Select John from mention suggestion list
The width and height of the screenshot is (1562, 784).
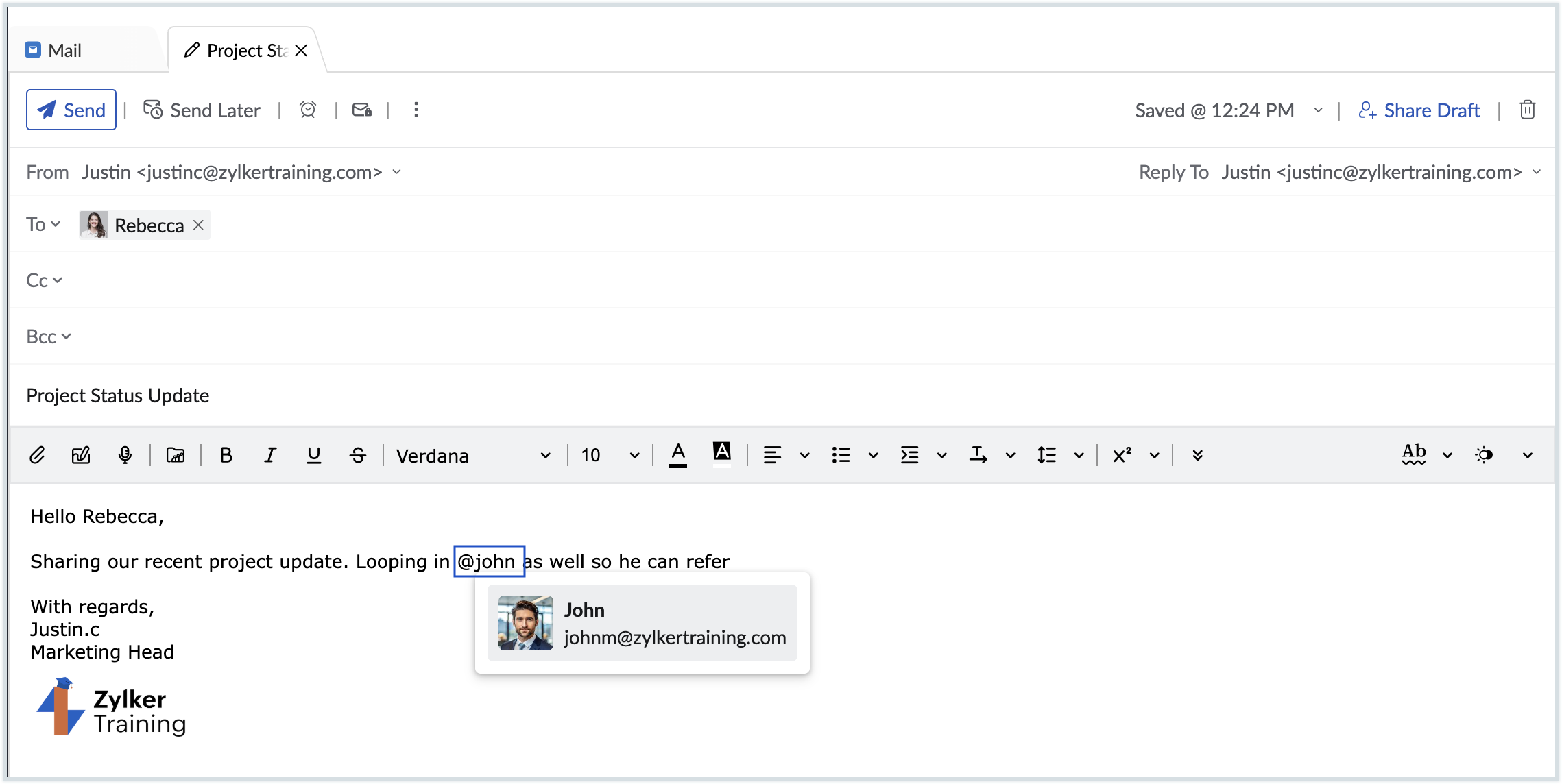[x=642, y=623]
